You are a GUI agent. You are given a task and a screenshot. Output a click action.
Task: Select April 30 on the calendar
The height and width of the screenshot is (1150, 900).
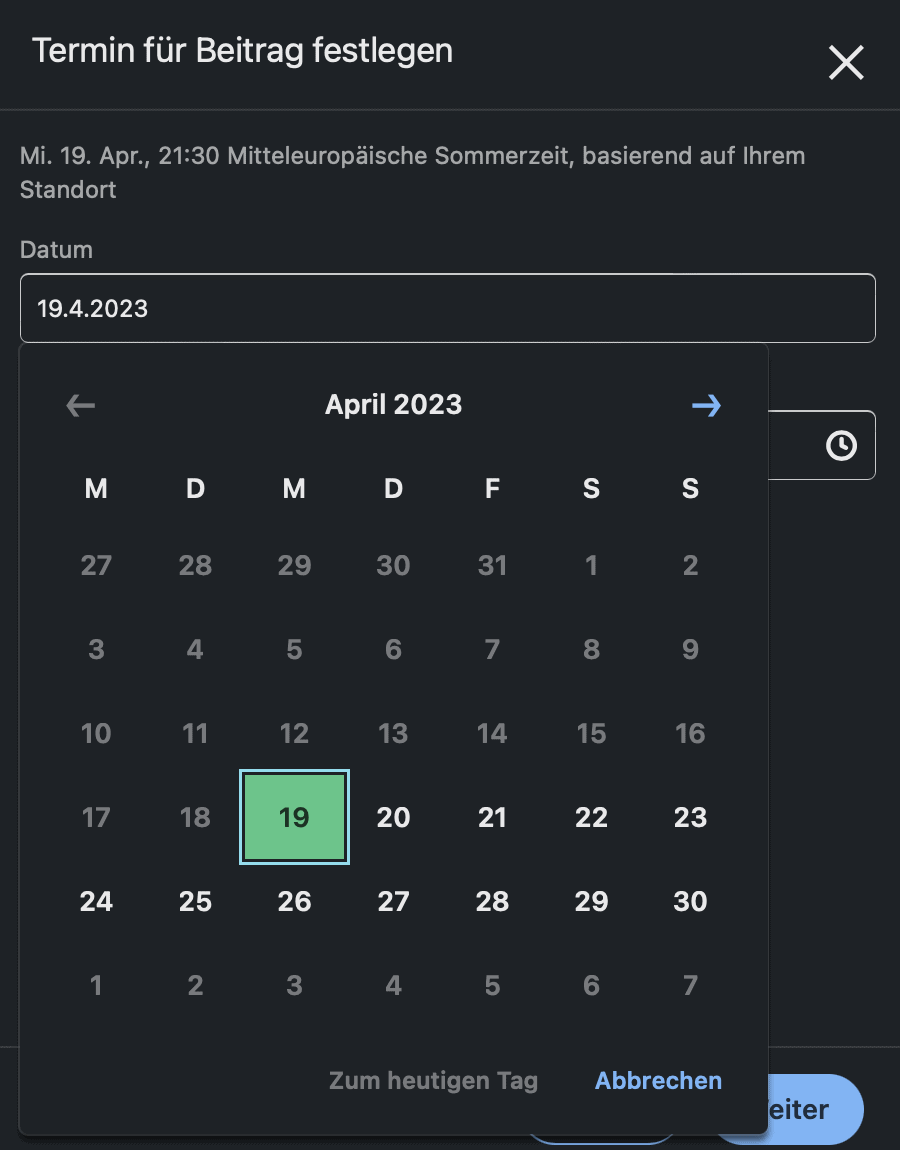tap(690, 901)
